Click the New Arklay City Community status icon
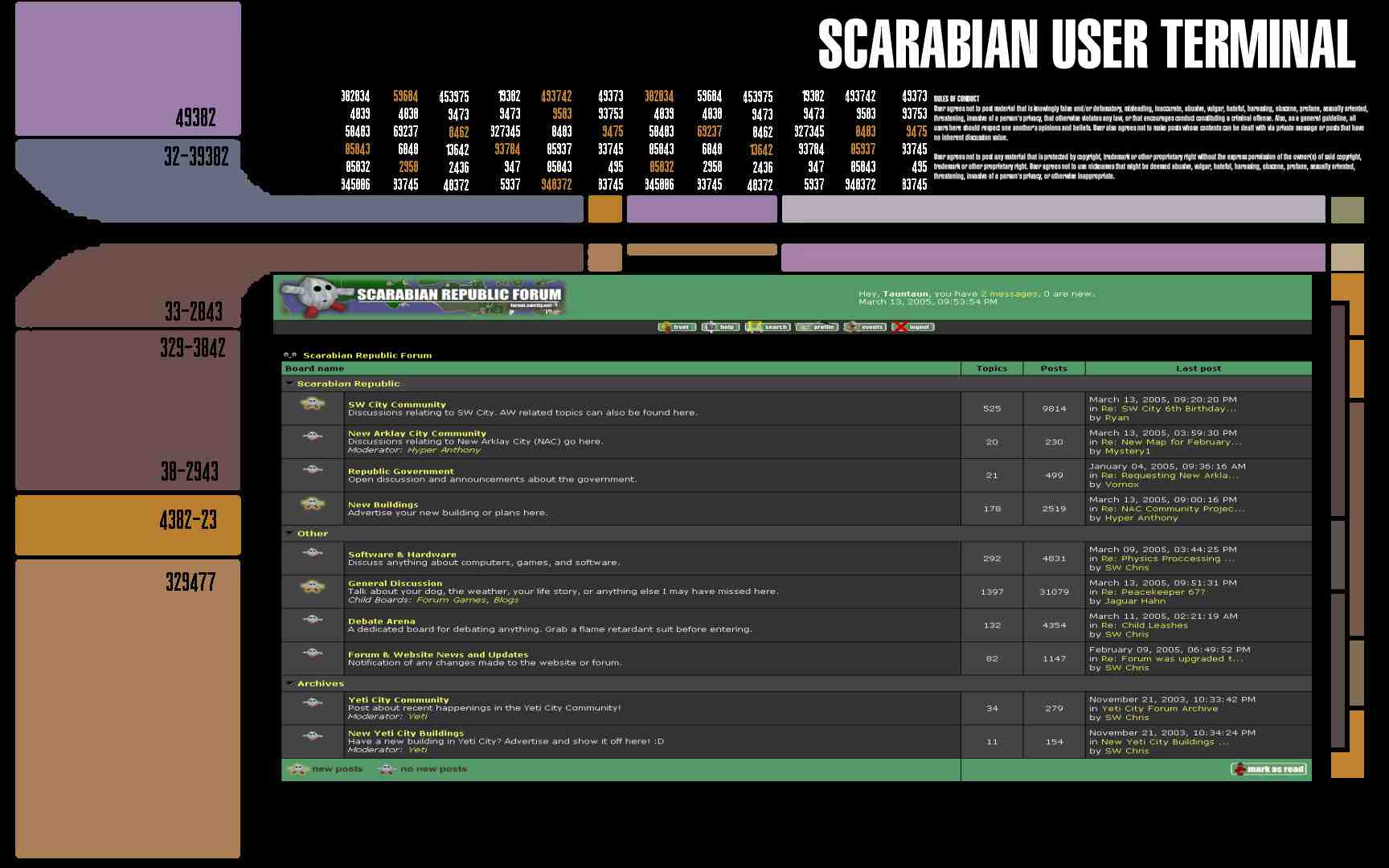This screenshot has width=1389, height=868. click(313, 436)
